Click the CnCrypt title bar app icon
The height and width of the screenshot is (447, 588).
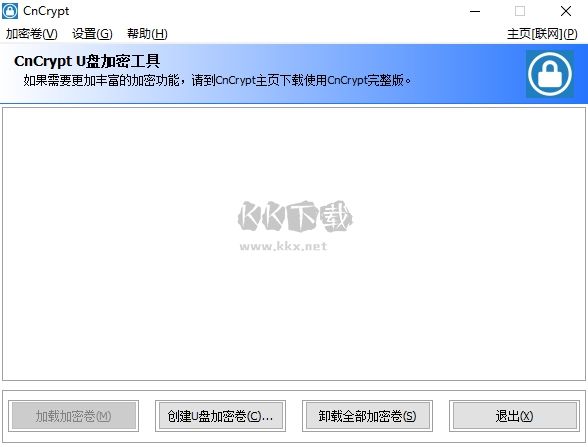click(10, 11)
